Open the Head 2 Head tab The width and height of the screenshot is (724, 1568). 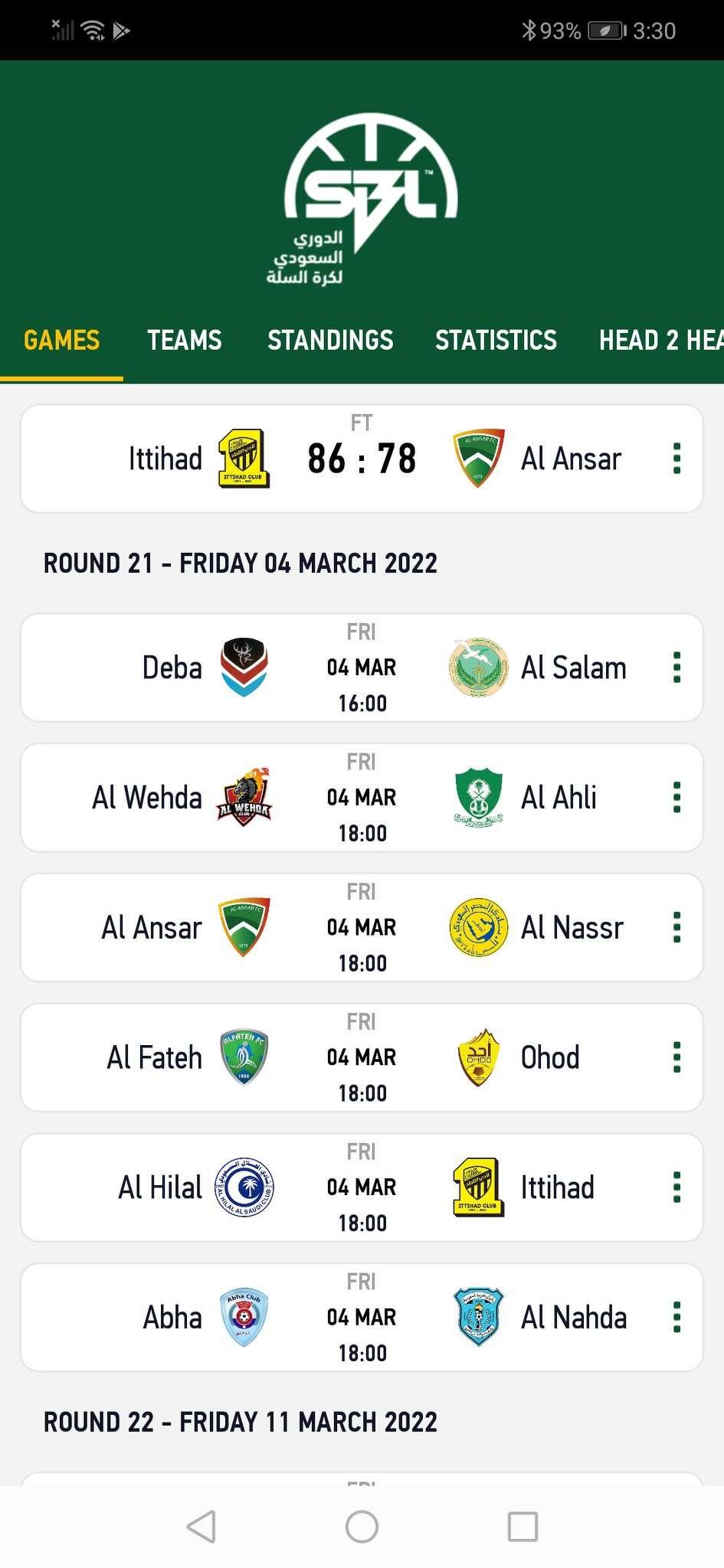(x=661, y=340)
